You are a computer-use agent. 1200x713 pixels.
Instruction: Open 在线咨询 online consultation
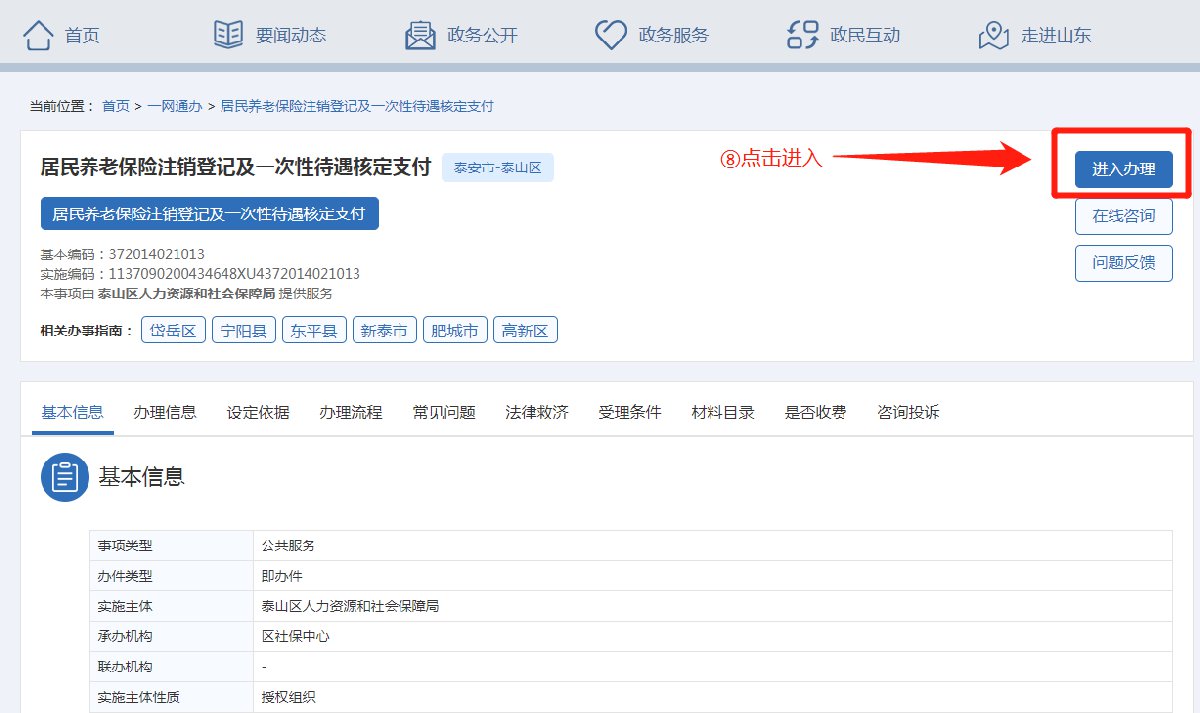point(1123,216)
